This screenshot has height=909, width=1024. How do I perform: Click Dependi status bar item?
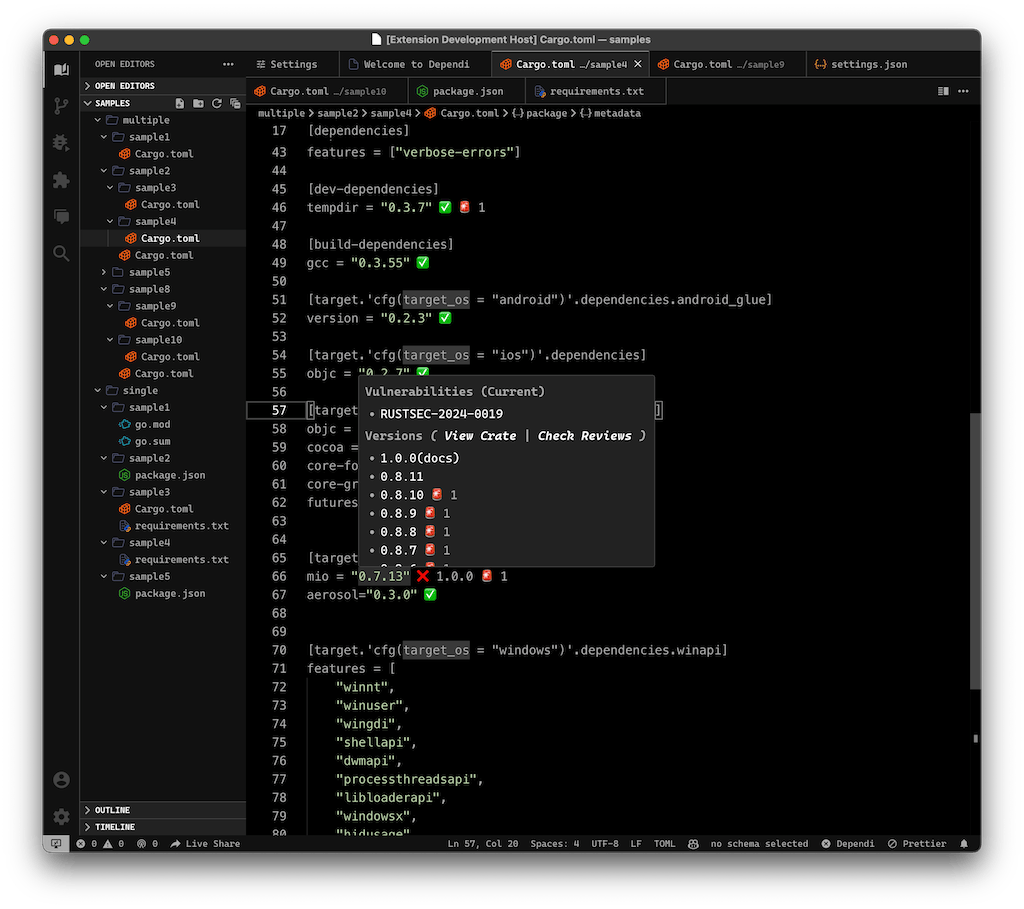(x=848, y=844)
